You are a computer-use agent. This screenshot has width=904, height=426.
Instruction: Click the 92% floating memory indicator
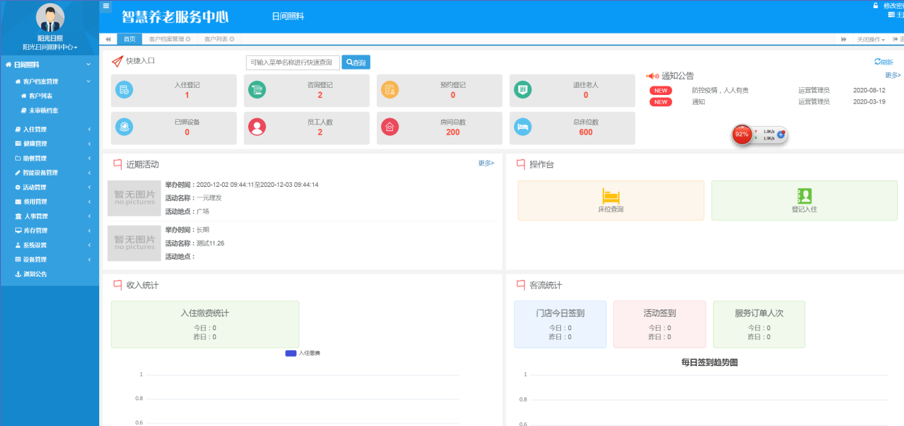pyautogui.click(x=742, y=134)
